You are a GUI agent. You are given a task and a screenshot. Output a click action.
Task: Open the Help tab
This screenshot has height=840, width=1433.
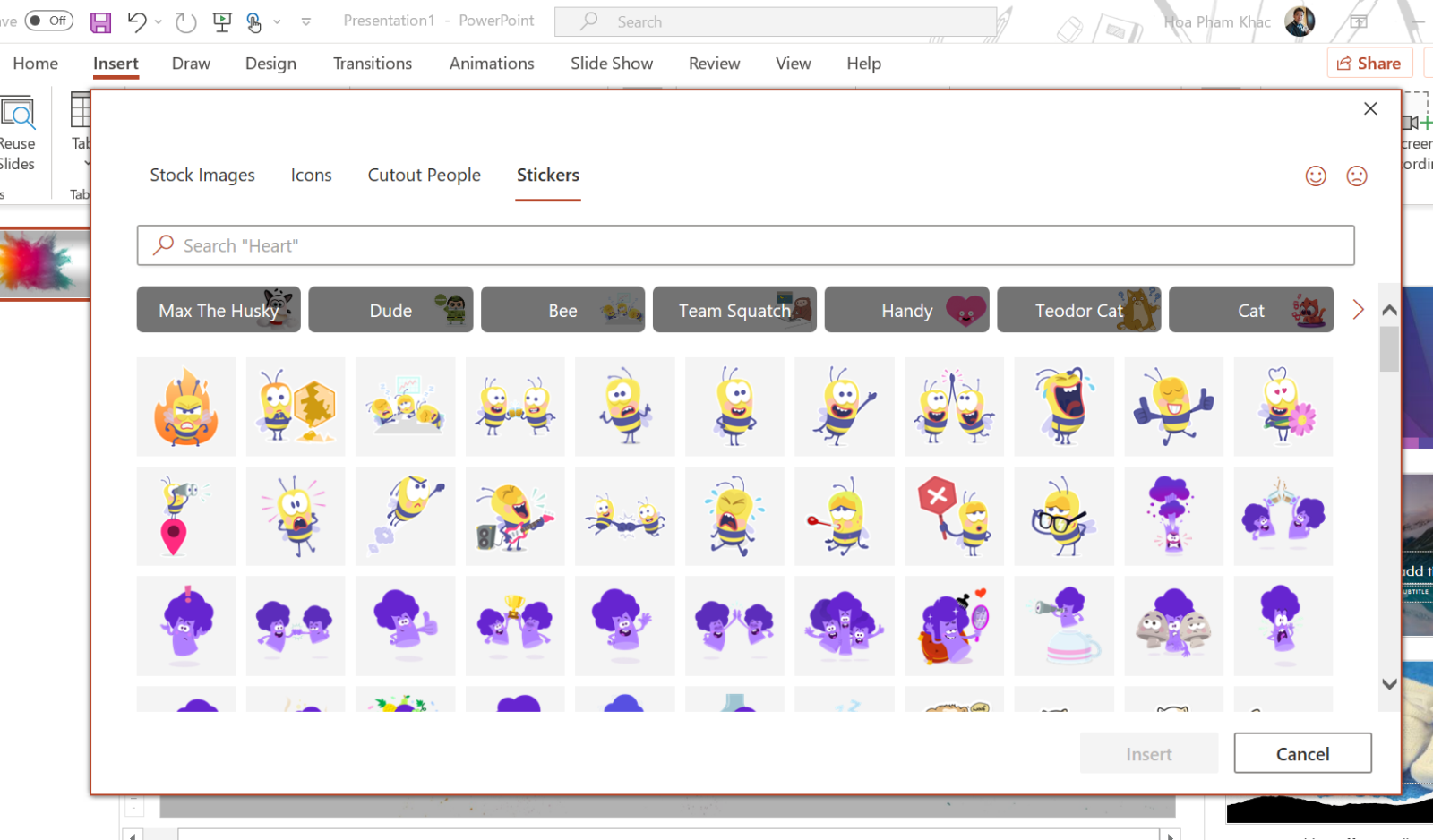864,64
